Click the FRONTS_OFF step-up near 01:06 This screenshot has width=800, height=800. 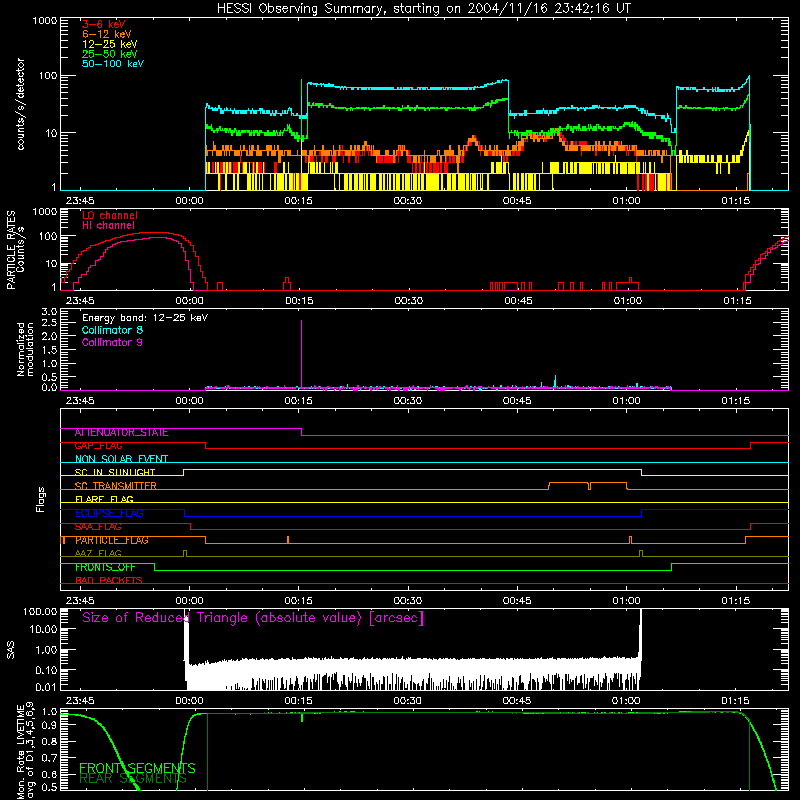(671, 567)
